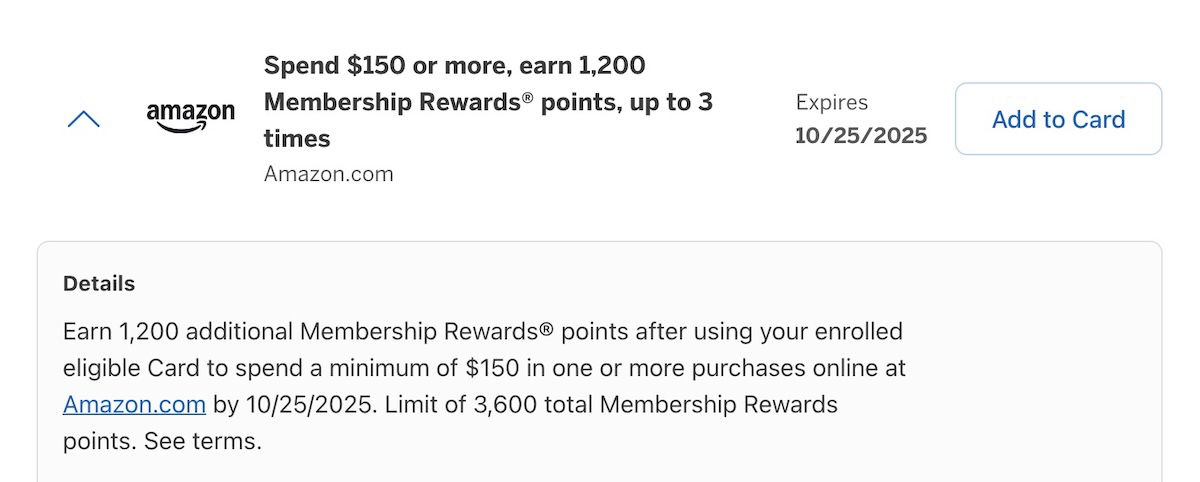Viewport: 1200px width, 482px height.
Task: Click 'points.' before See terms
Action: click(100, 441)
